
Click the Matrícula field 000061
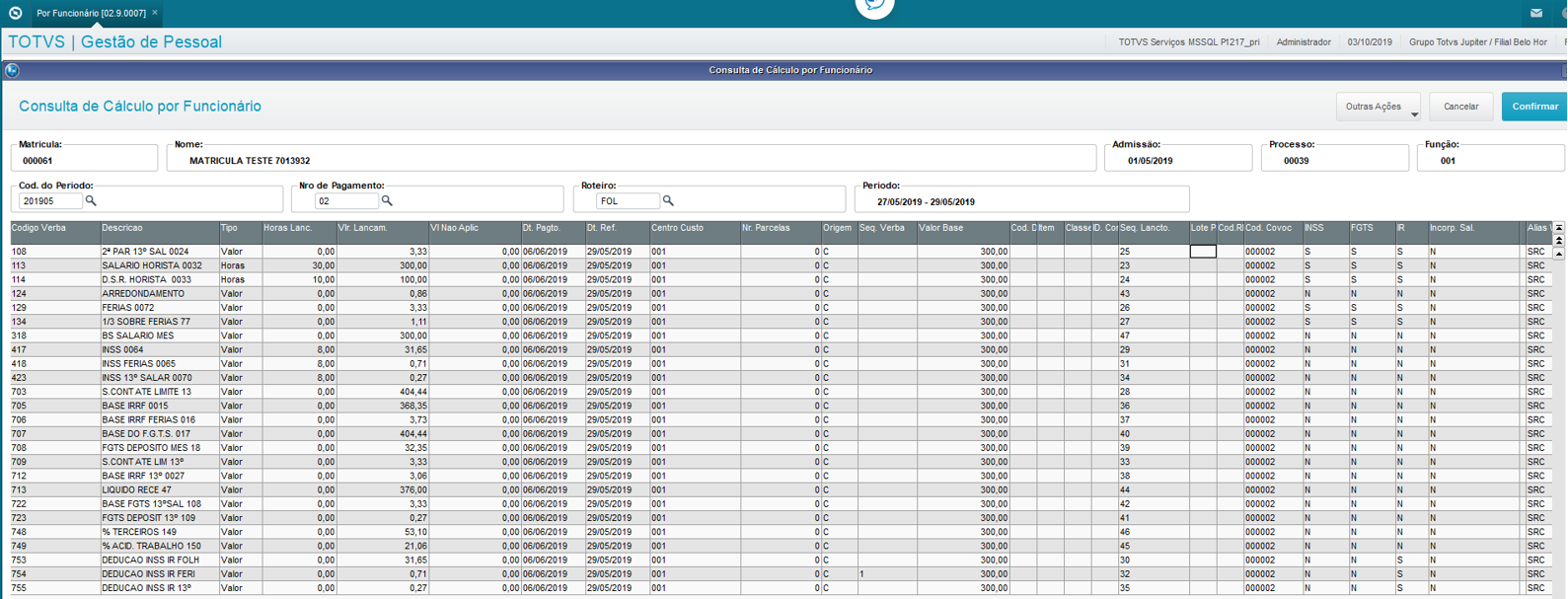tap(84, 160)
